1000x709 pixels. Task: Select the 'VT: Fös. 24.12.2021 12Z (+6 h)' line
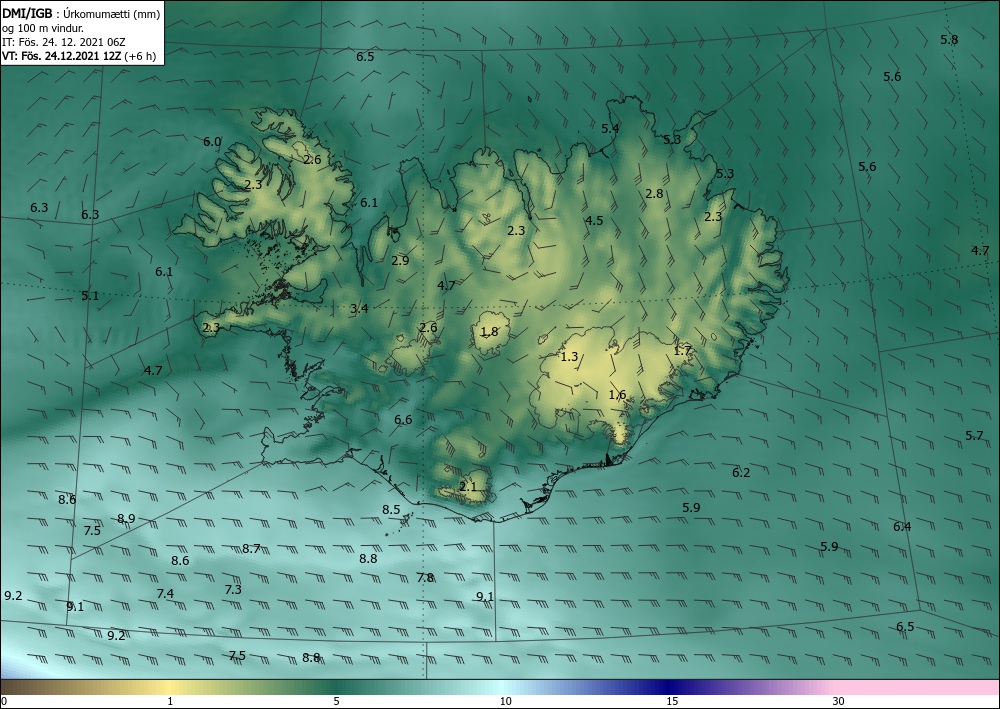click(x=77, y=56)
